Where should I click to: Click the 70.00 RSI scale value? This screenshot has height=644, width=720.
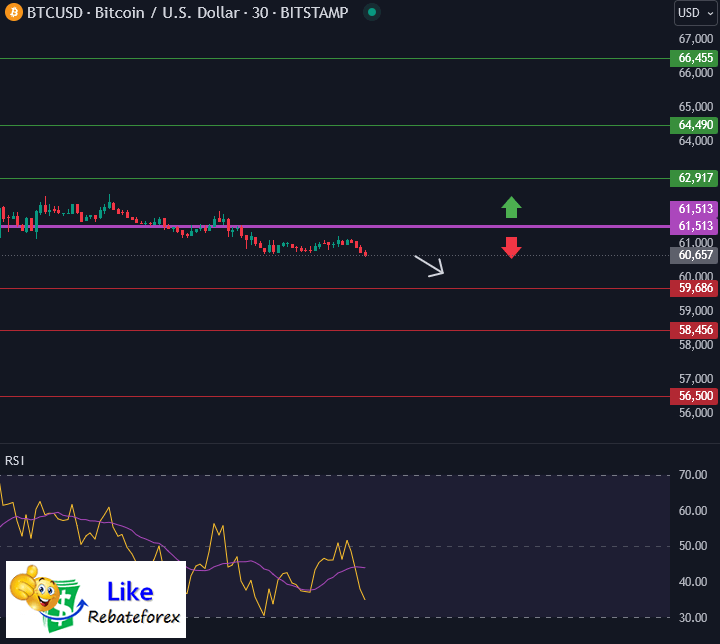693,475
